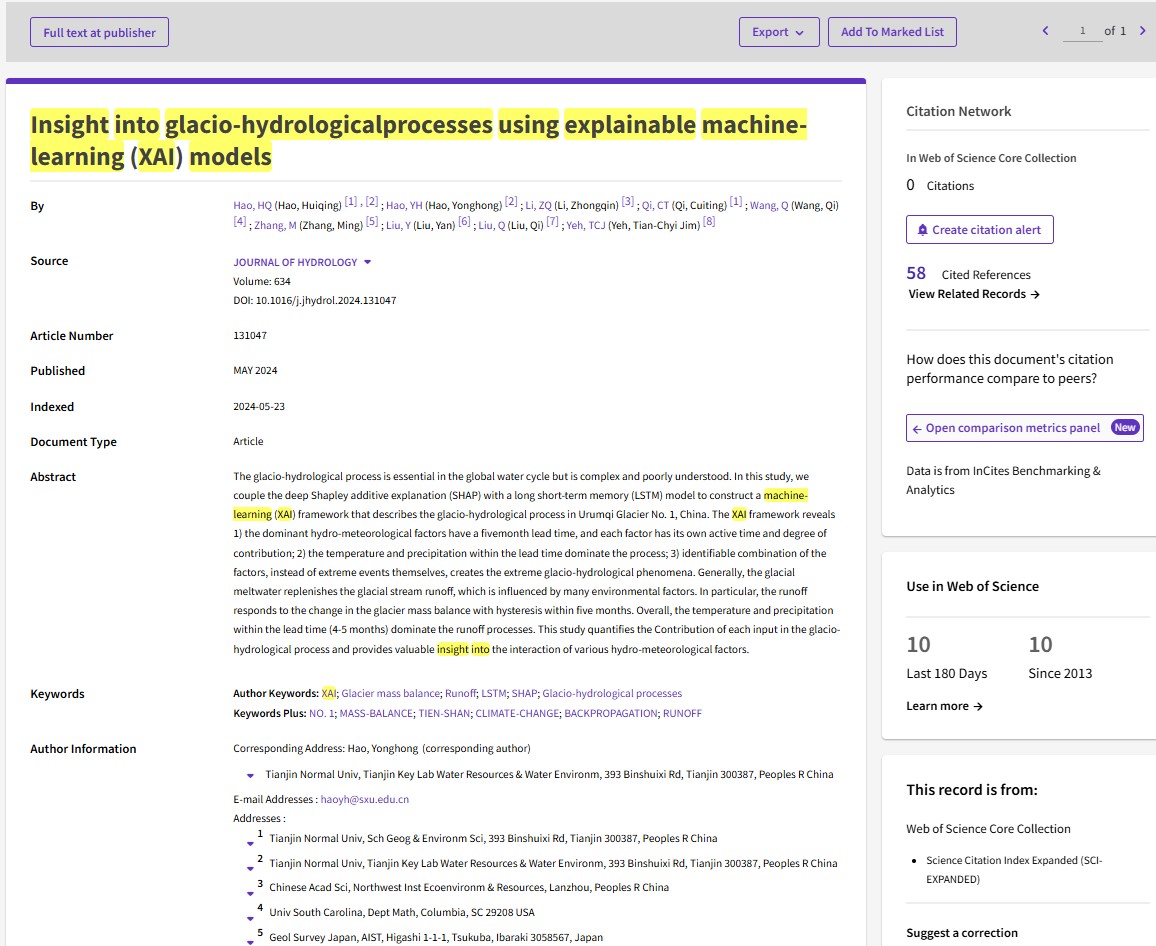Click affiliation superscript [5] after Zhang, Ming
1156x946 pixels.
click(372, 221)
